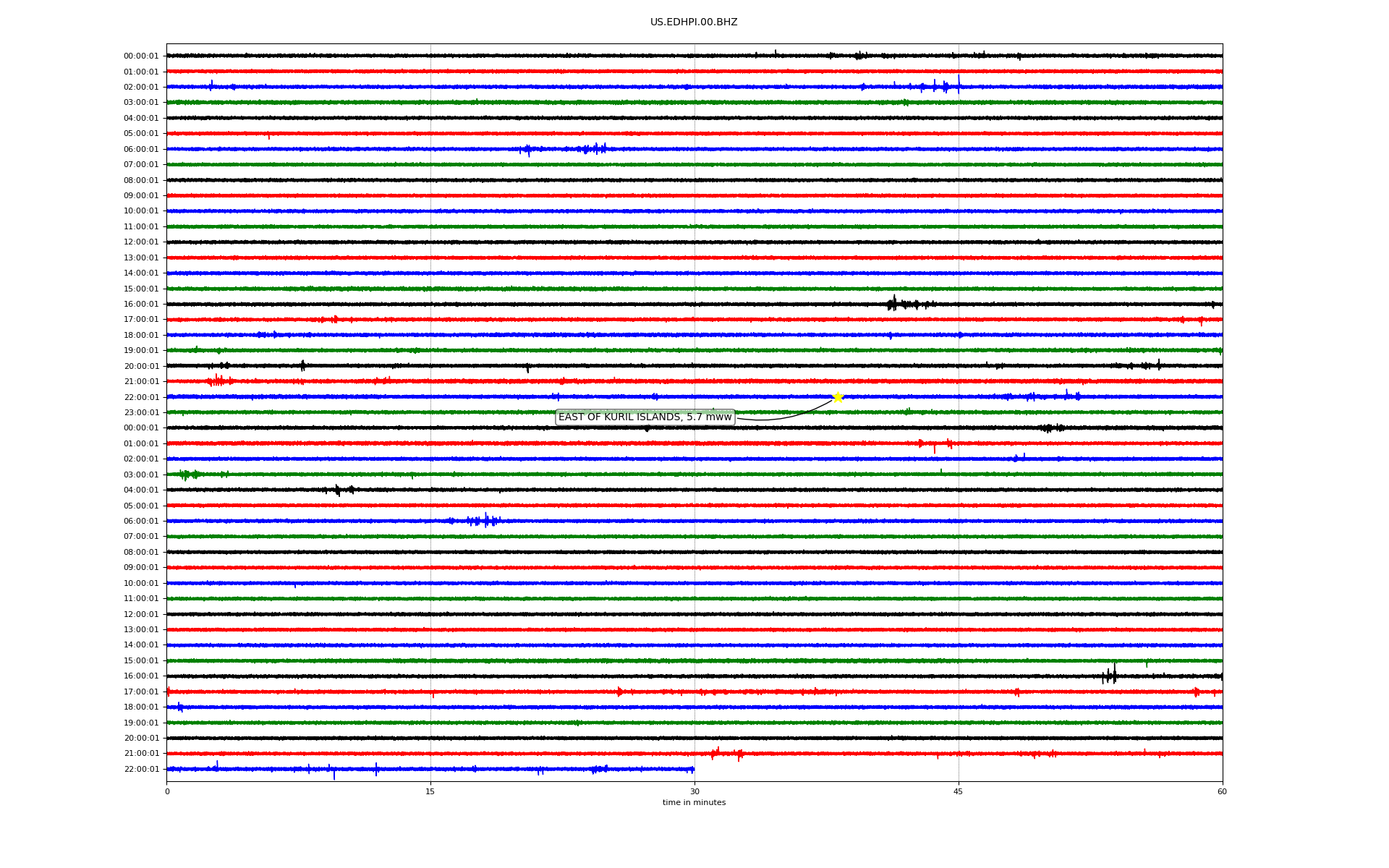
Task: Click the yellow earthquake star marker
Action: [838, 396]
